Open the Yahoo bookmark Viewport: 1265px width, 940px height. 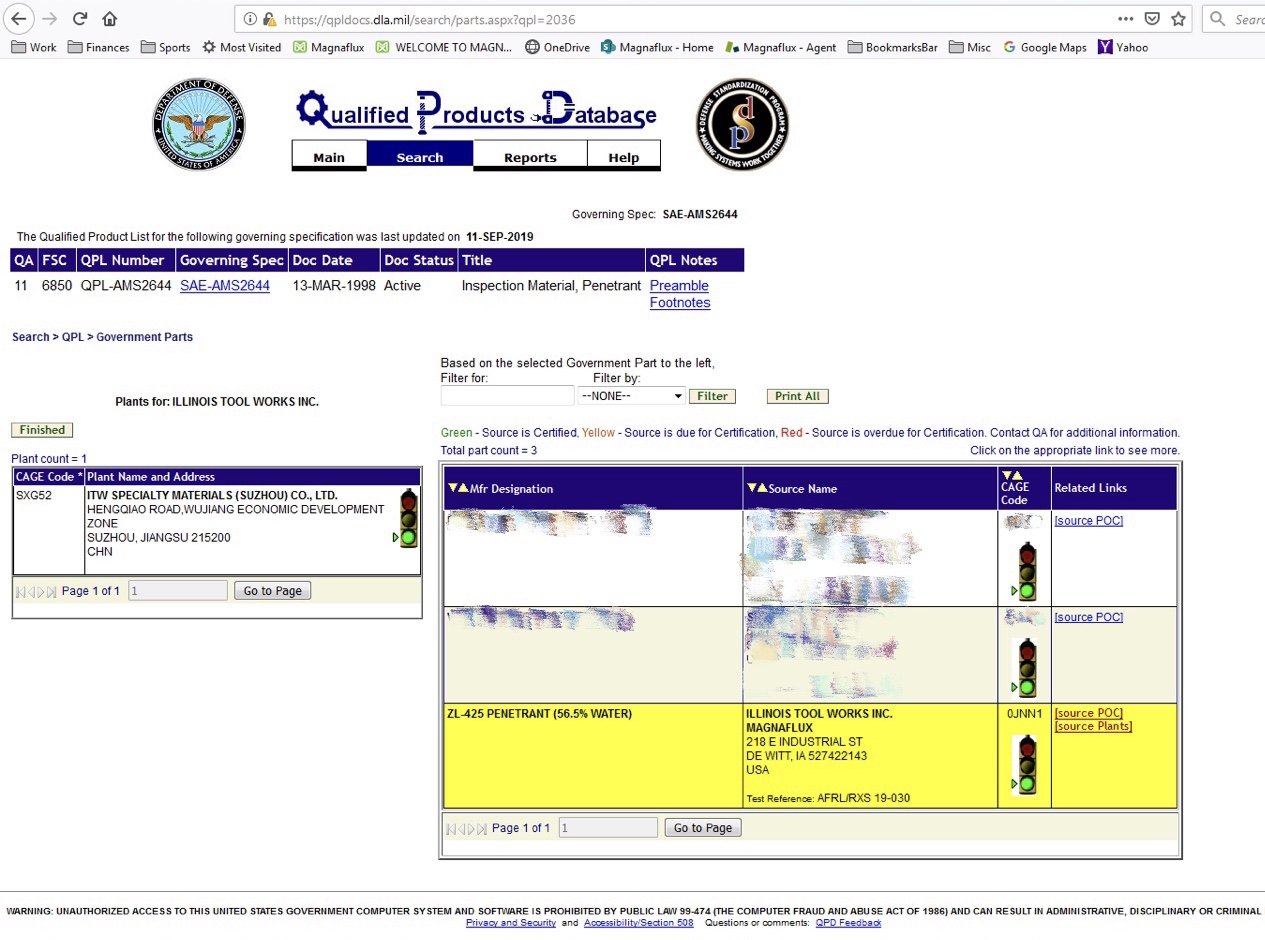click(1123, 47)
